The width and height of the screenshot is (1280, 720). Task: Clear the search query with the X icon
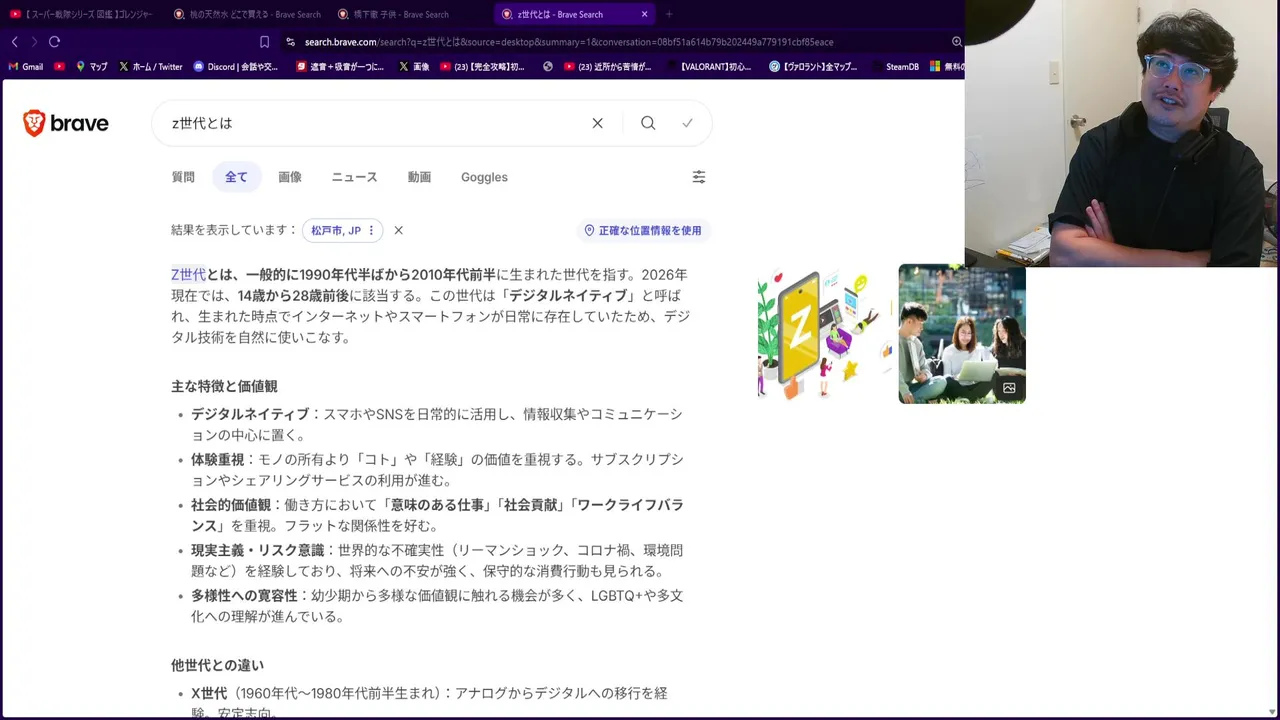(x=597, y=123)
